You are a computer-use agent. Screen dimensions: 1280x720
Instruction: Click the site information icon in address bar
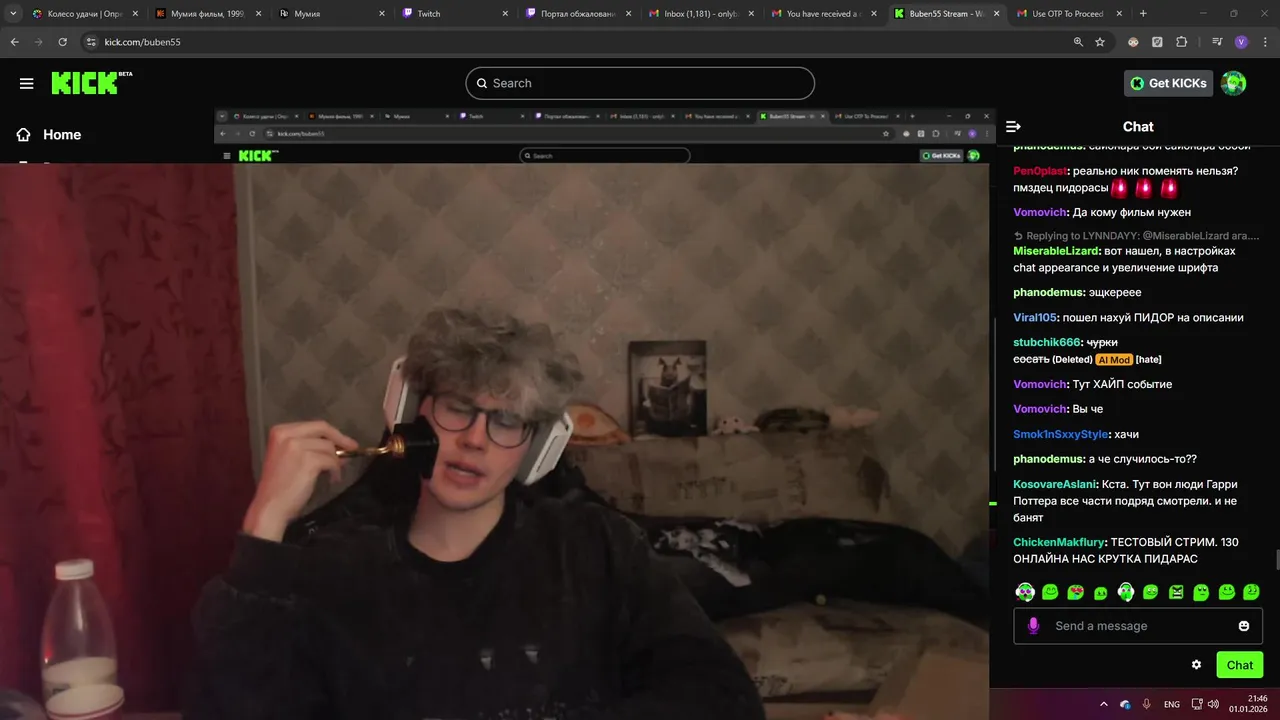click(x=91, y=42)
